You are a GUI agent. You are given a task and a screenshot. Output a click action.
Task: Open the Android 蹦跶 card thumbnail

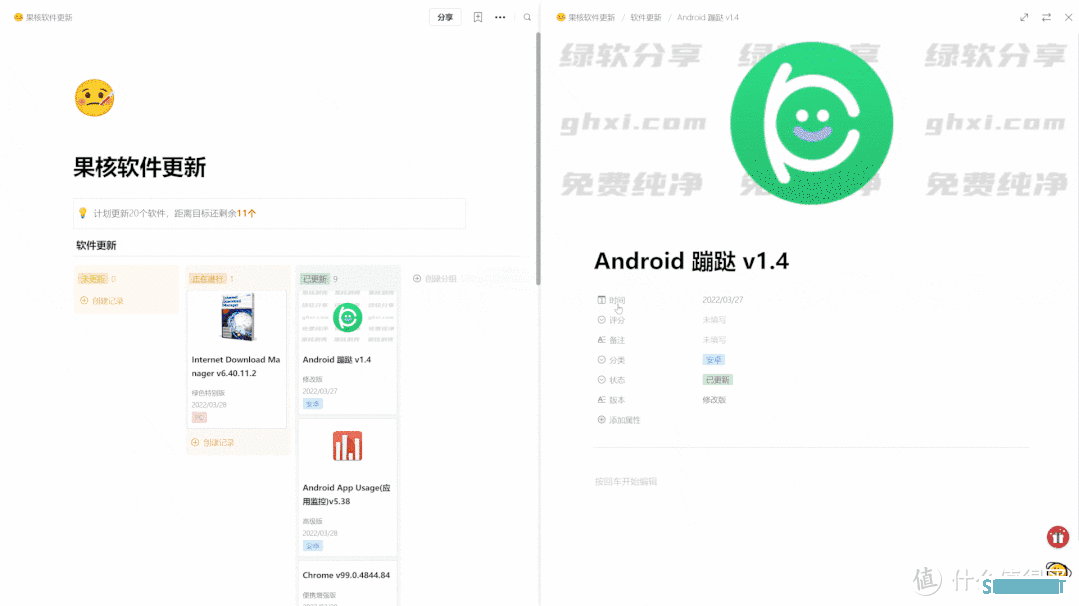(x=348, y=317)
